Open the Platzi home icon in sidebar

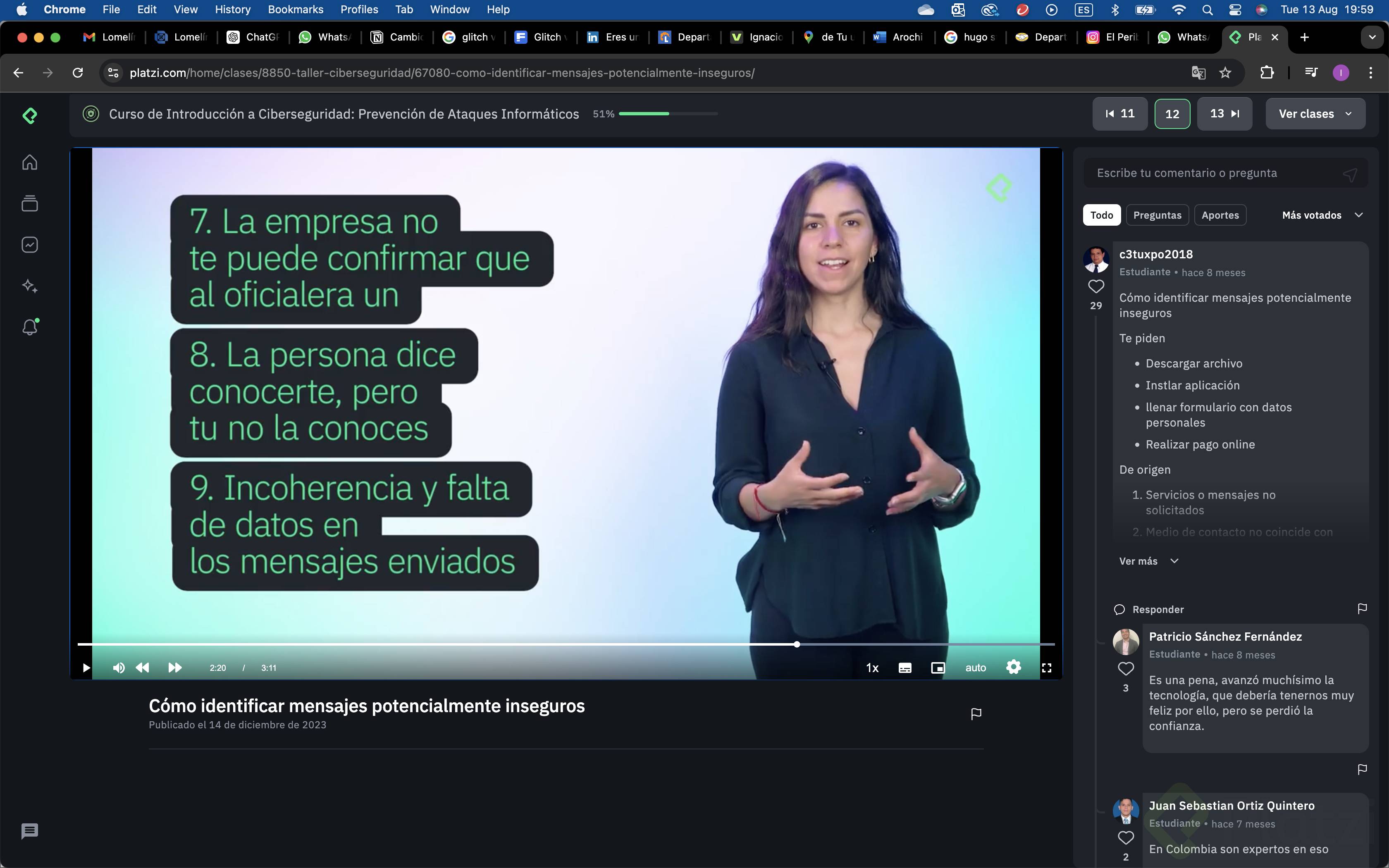[x=30, y=162]
